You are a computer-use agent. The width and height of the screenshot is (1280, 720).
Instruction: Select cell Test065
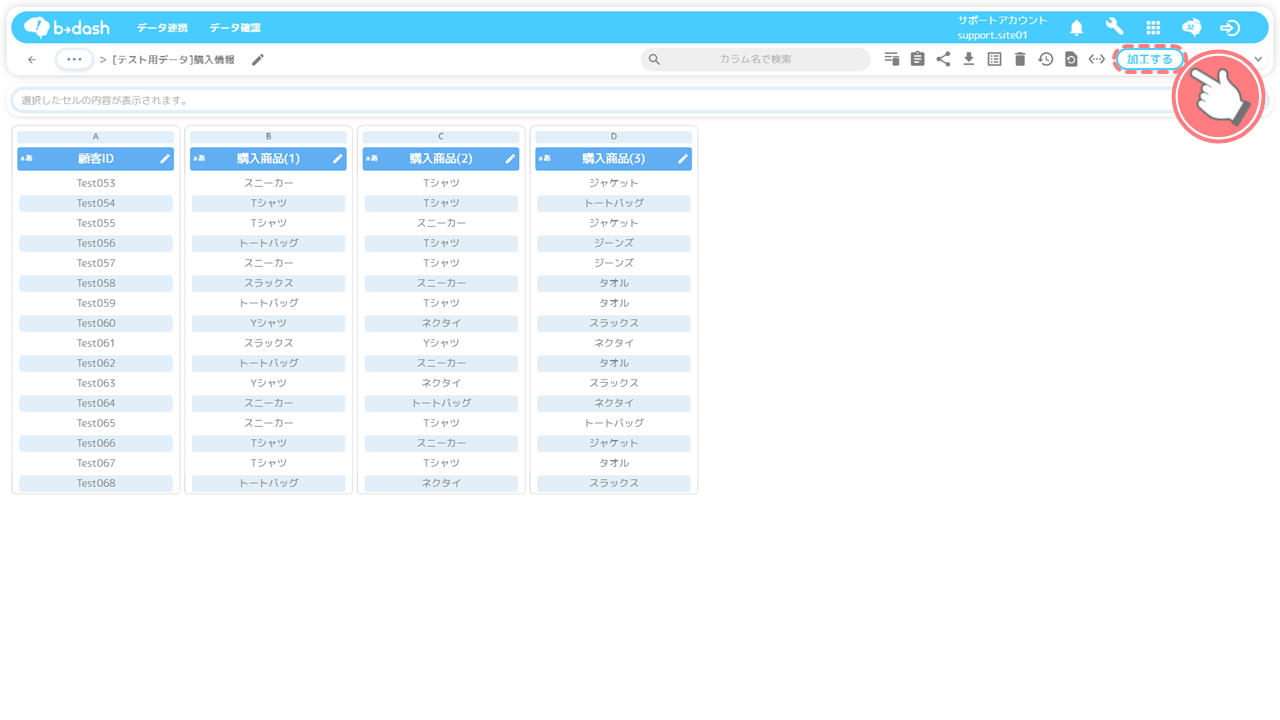[96, 423]
